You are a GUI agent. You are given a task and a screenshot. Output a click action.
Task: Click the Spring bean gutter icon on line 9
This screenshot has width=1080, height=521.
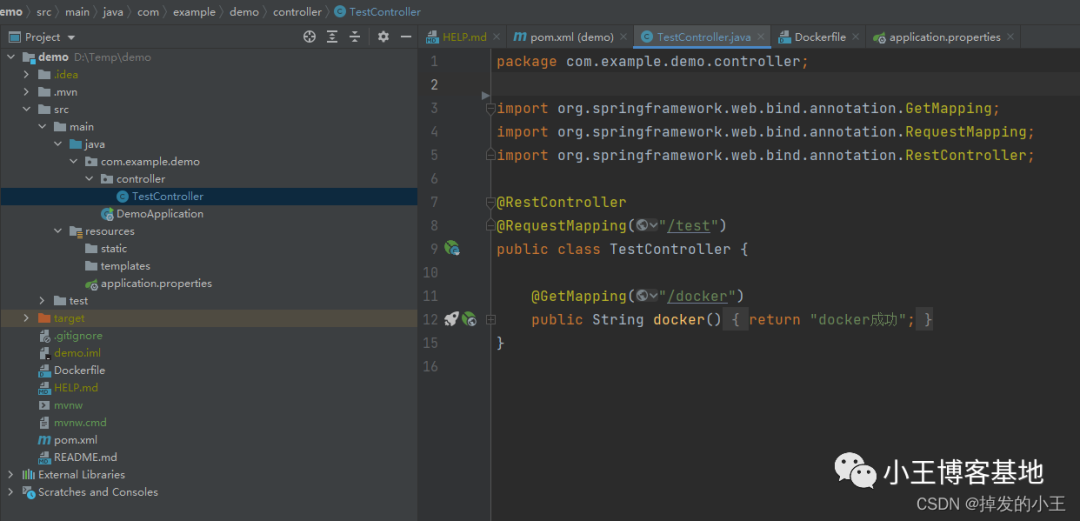(452, 248)
